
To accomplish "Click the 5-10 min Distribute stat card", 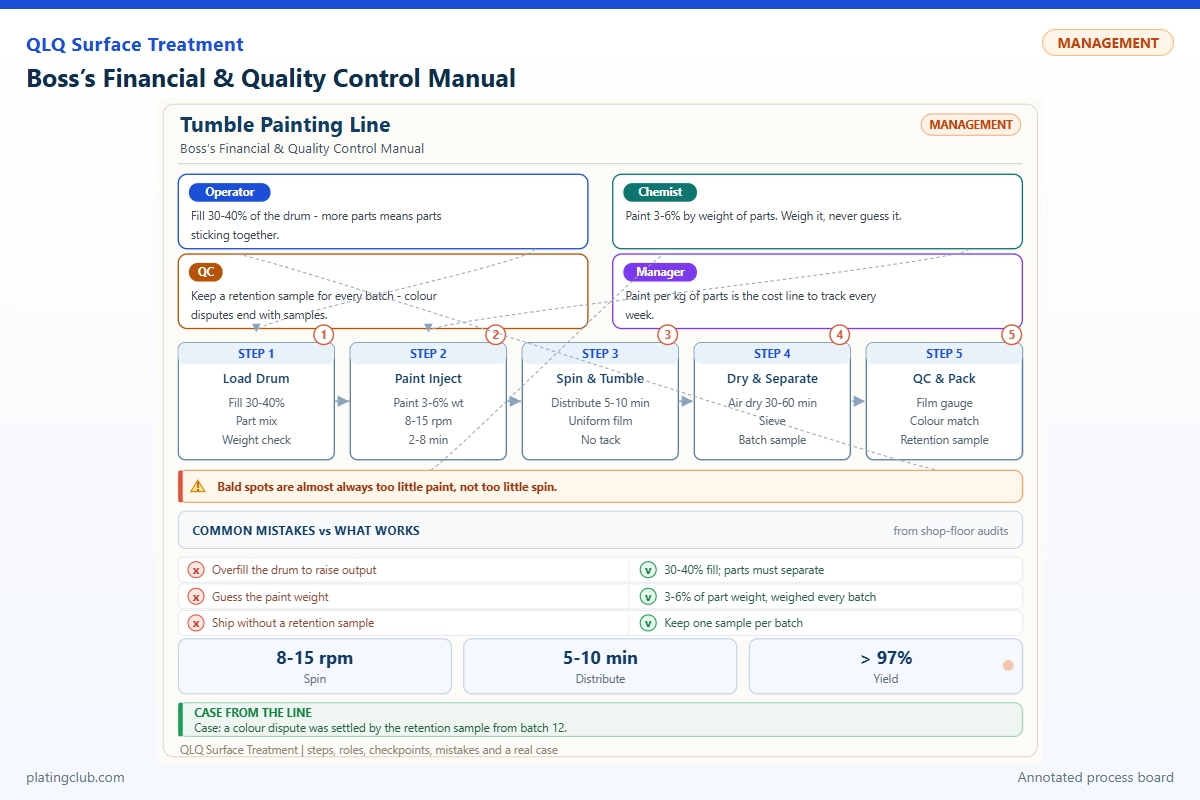I will click(600, 667).
